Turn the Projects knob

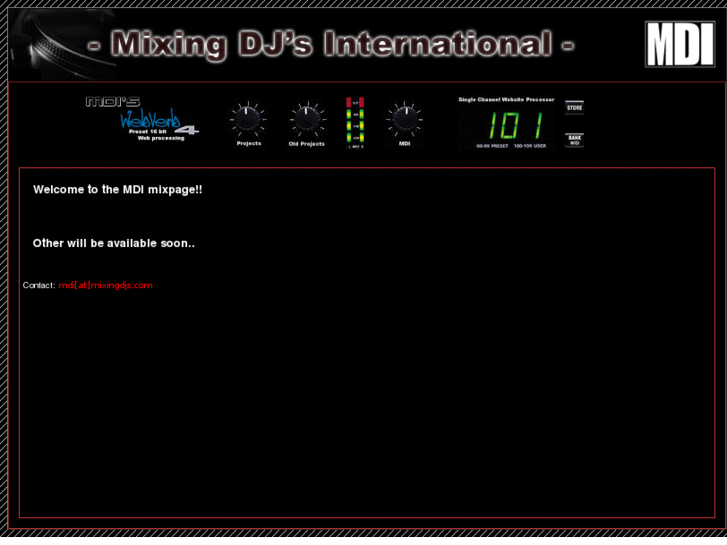point(248,120)
